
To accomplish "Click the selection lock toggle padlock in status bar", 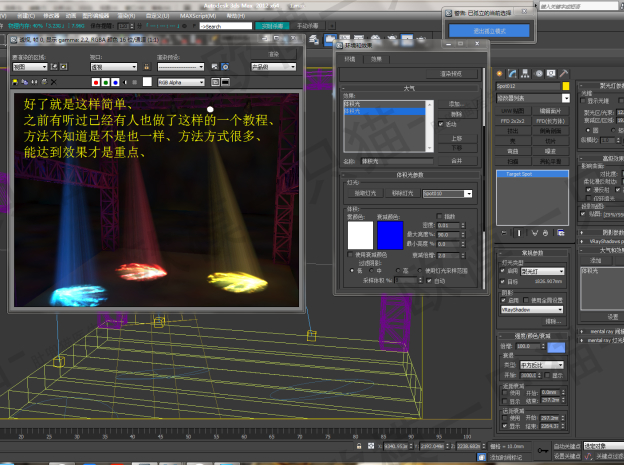I will pyautogui.click(x=359, y=446).
